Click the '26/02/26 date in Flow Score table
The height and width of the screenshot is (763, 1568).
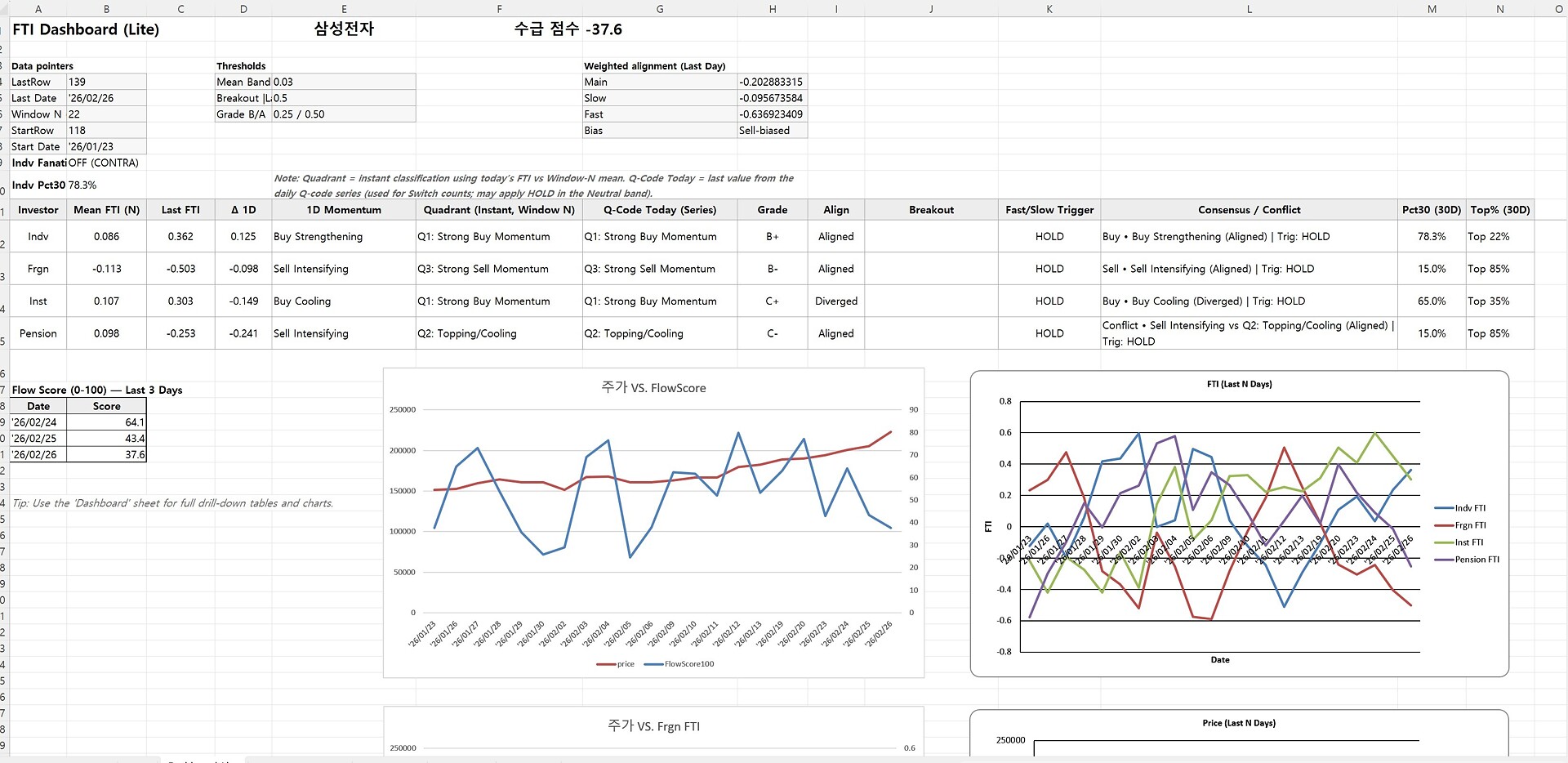pyautogui.click(x=38, y=455)
